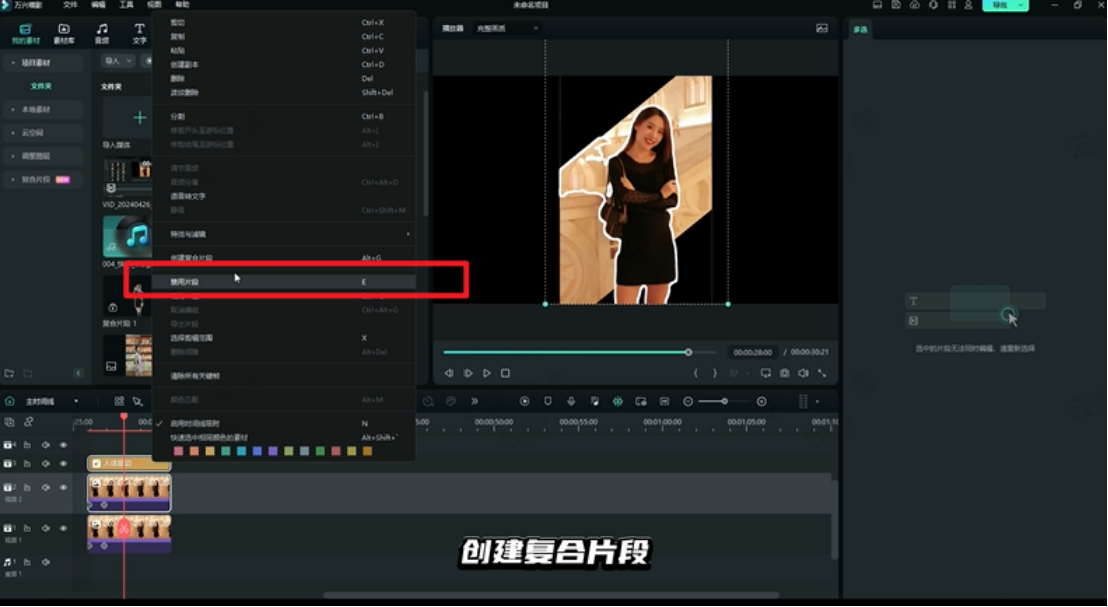Viewport: 1108px width, 607px height.
Task: Click the timeline zoom-out minus icon
Action: coord(688,401)
